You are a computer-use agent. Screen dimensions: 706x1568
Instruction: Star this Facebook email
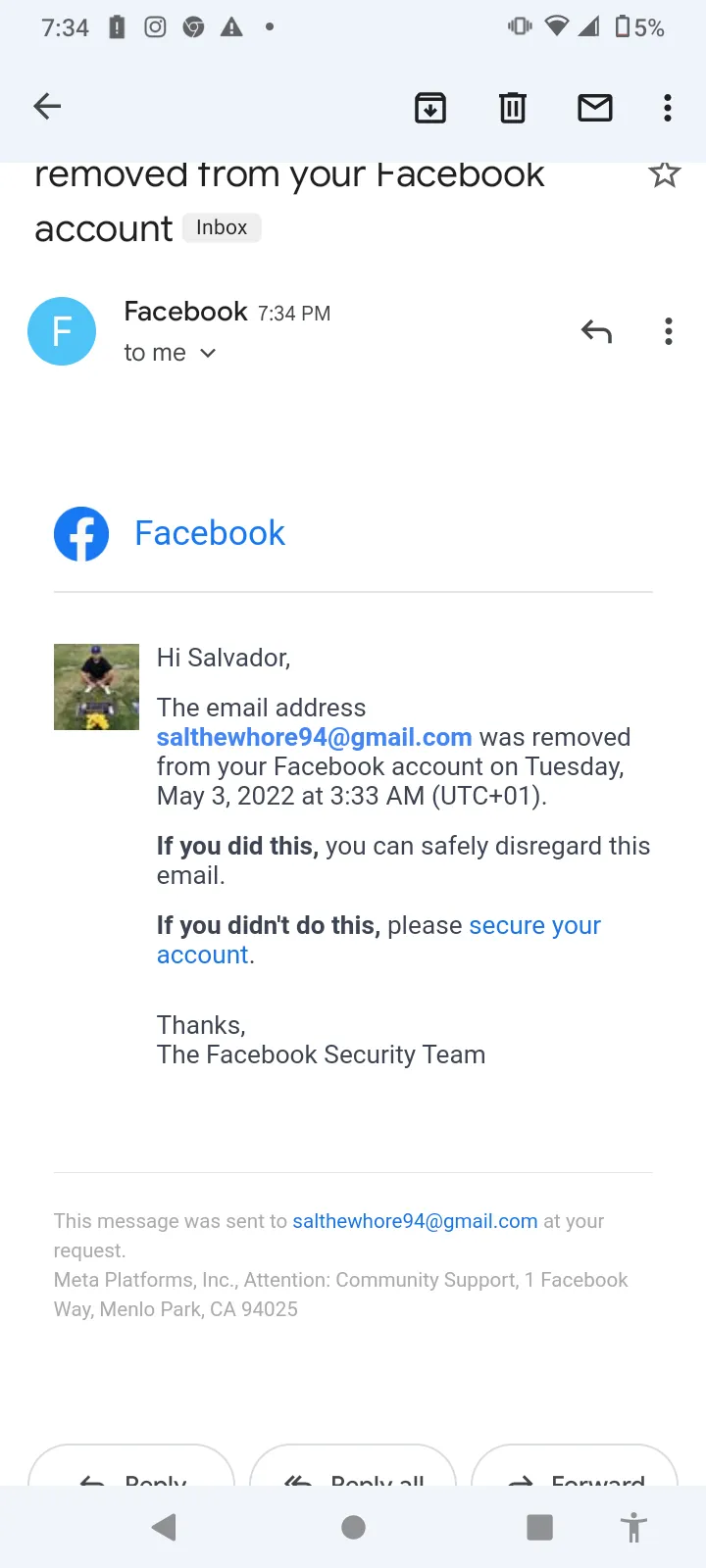point(665,174)
